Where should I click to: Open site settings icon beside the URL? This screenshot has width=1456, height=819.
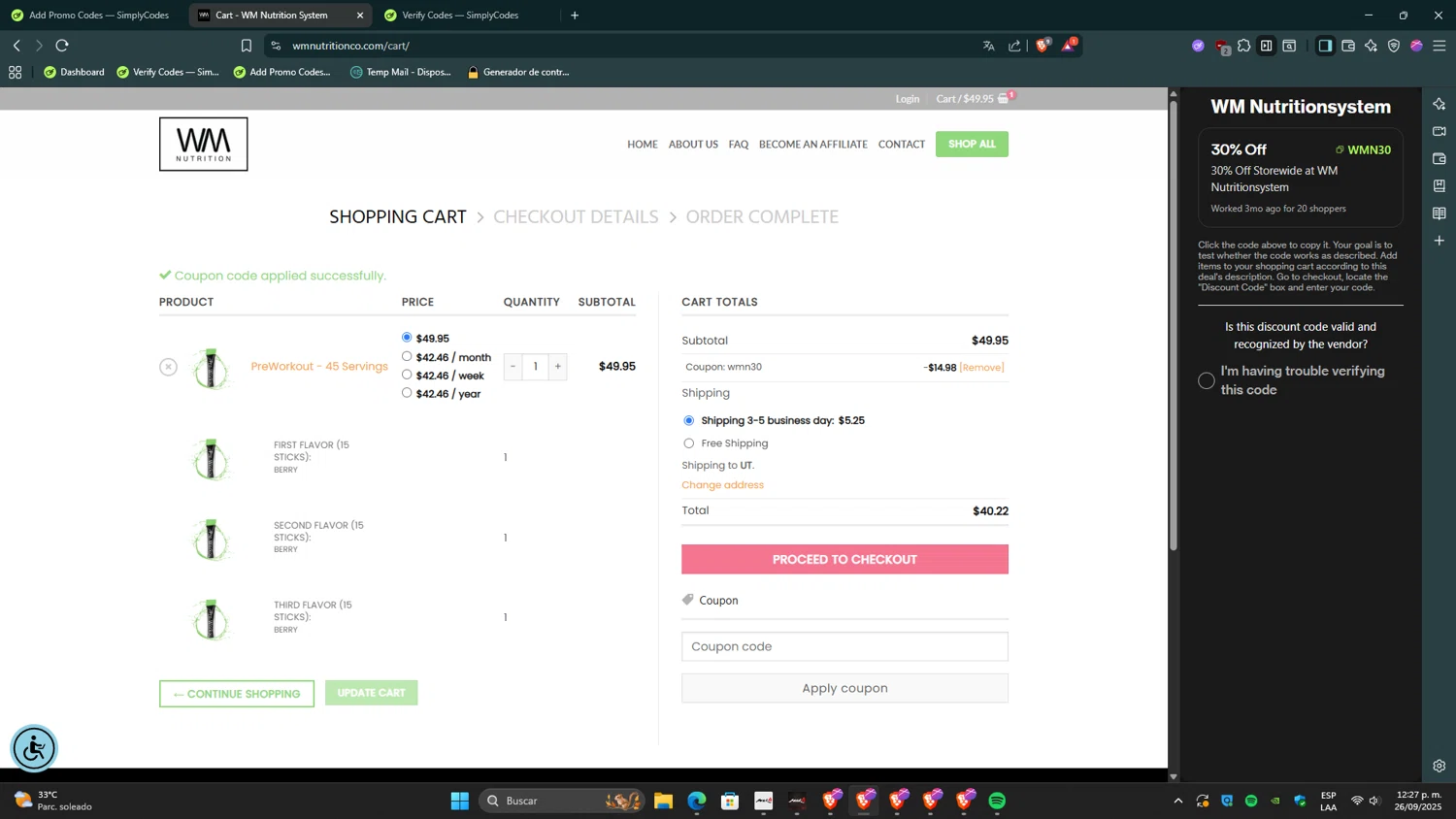pos(276,46)
